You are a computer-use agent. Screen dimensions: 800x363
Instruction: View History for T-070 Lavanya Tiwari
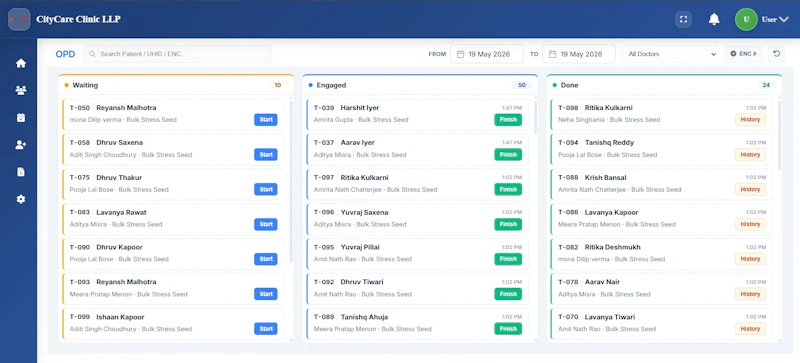[x=751, y=329]
